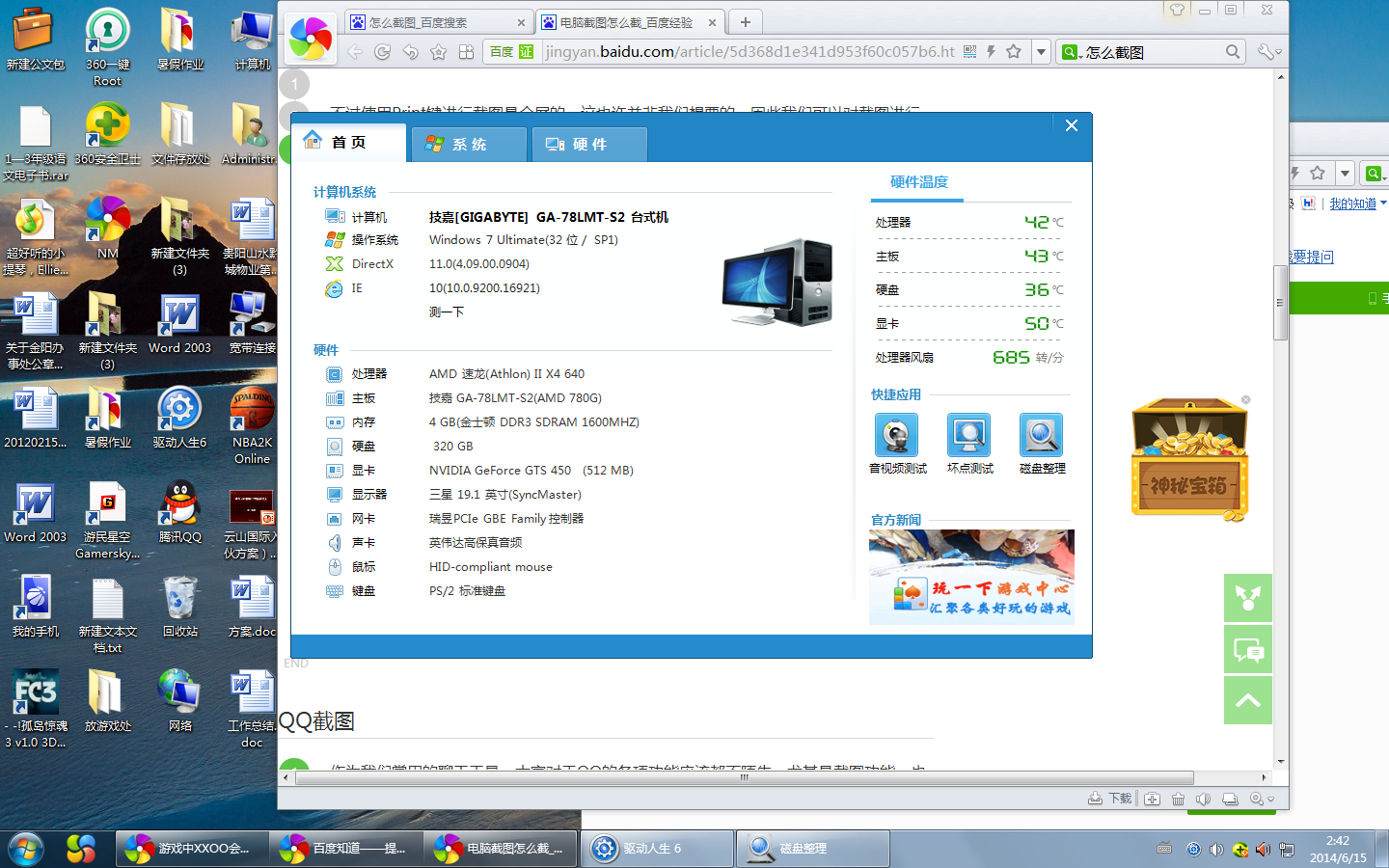Launch 坏点测试 dead pixel test
This screenshot has width=1389, height=868.
(x=968, y=435)
